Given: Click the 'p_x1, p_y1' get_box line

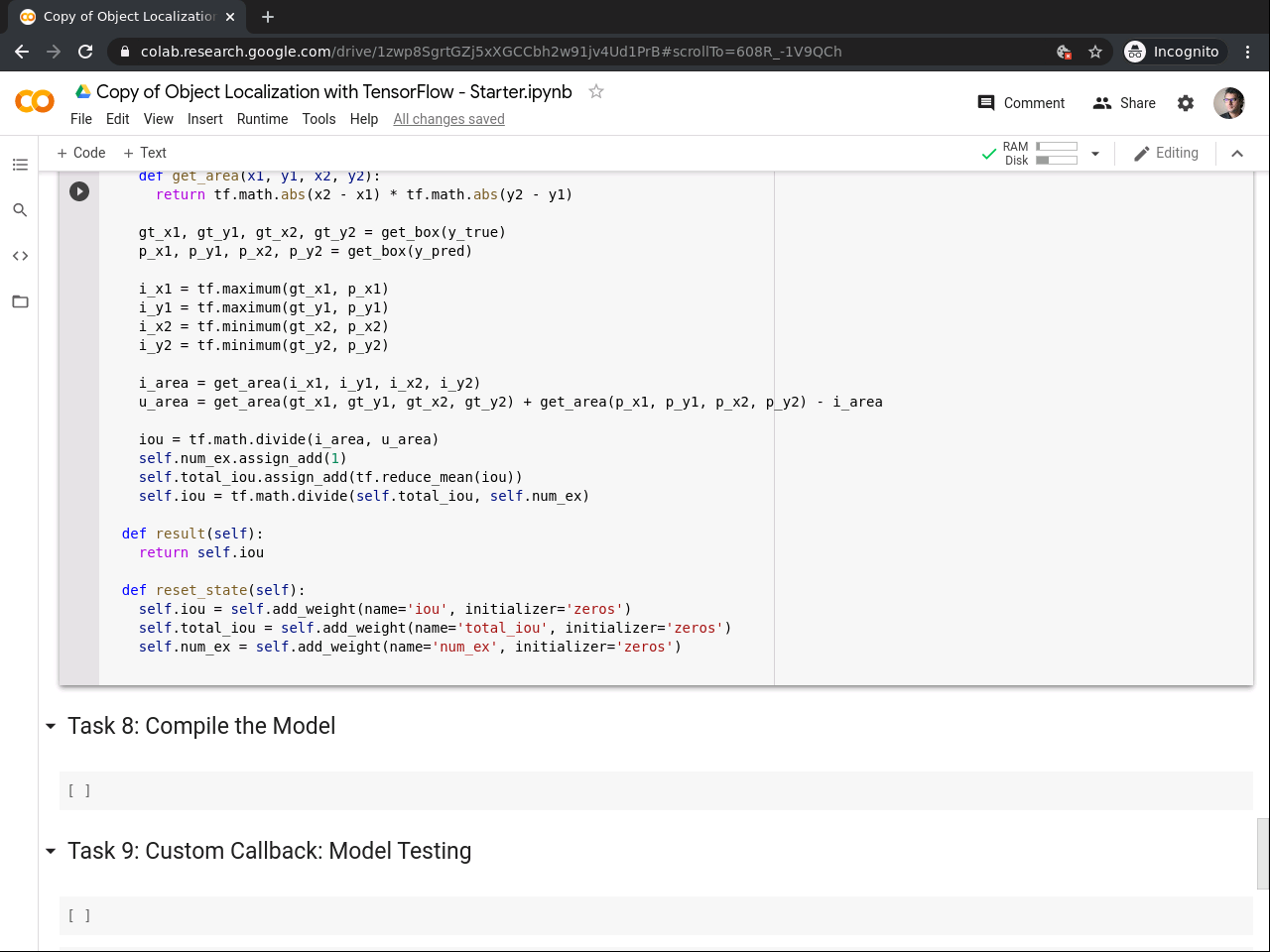Looking at the screenshot, I should point(306,251).
